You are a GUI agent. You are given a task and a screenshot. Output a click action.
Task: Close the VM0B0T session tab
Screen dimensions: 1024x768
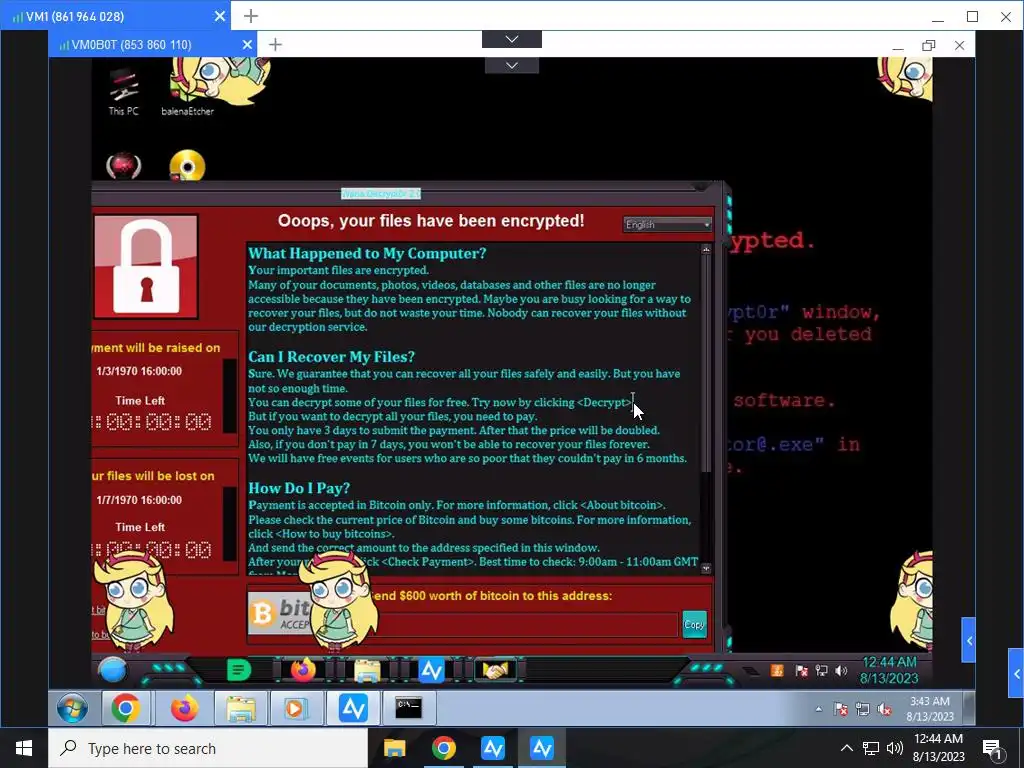(x=247, y=44)
